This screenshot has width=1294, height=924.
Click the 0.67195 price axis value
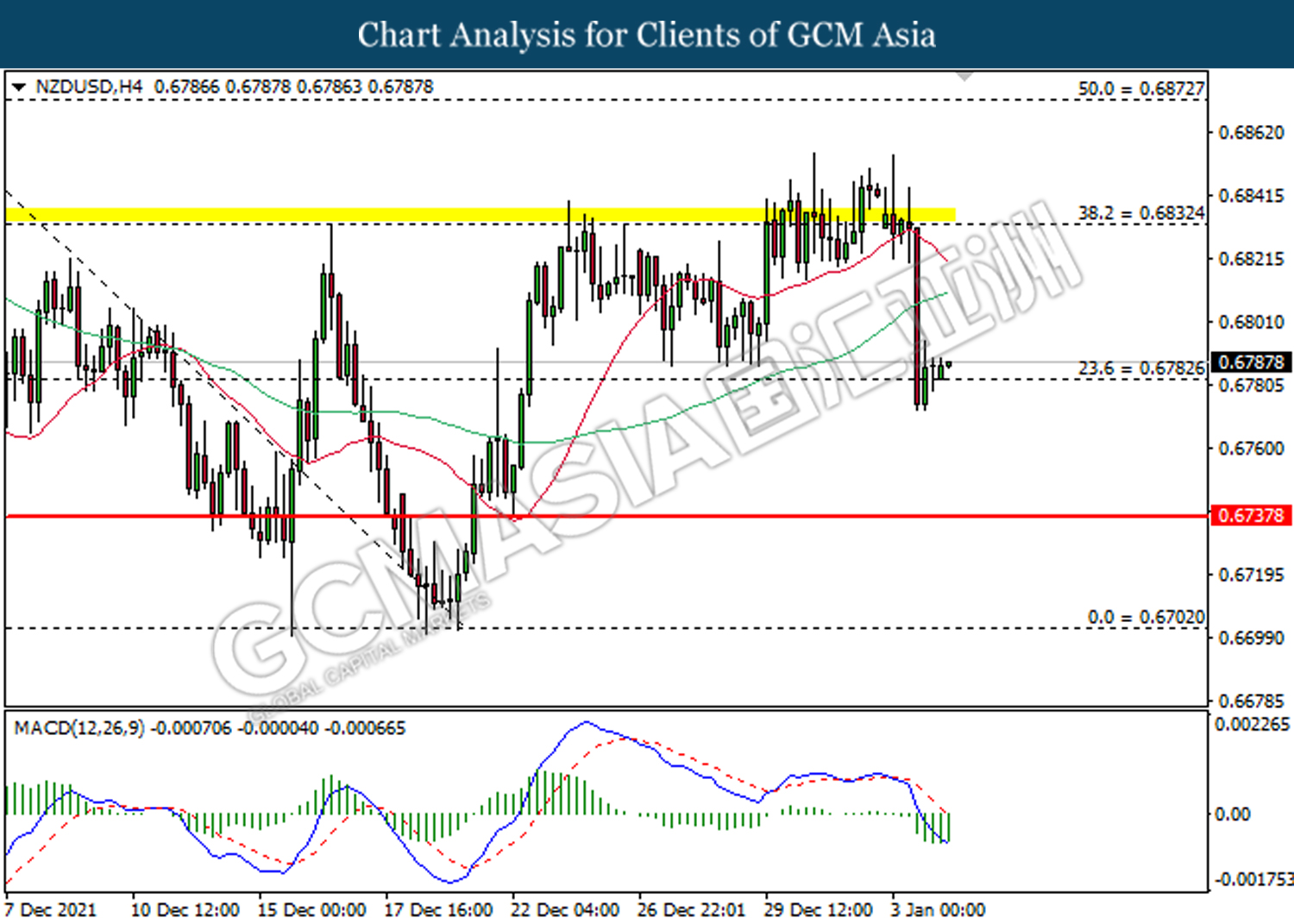pyautogui.click(x=1251, y=575)
